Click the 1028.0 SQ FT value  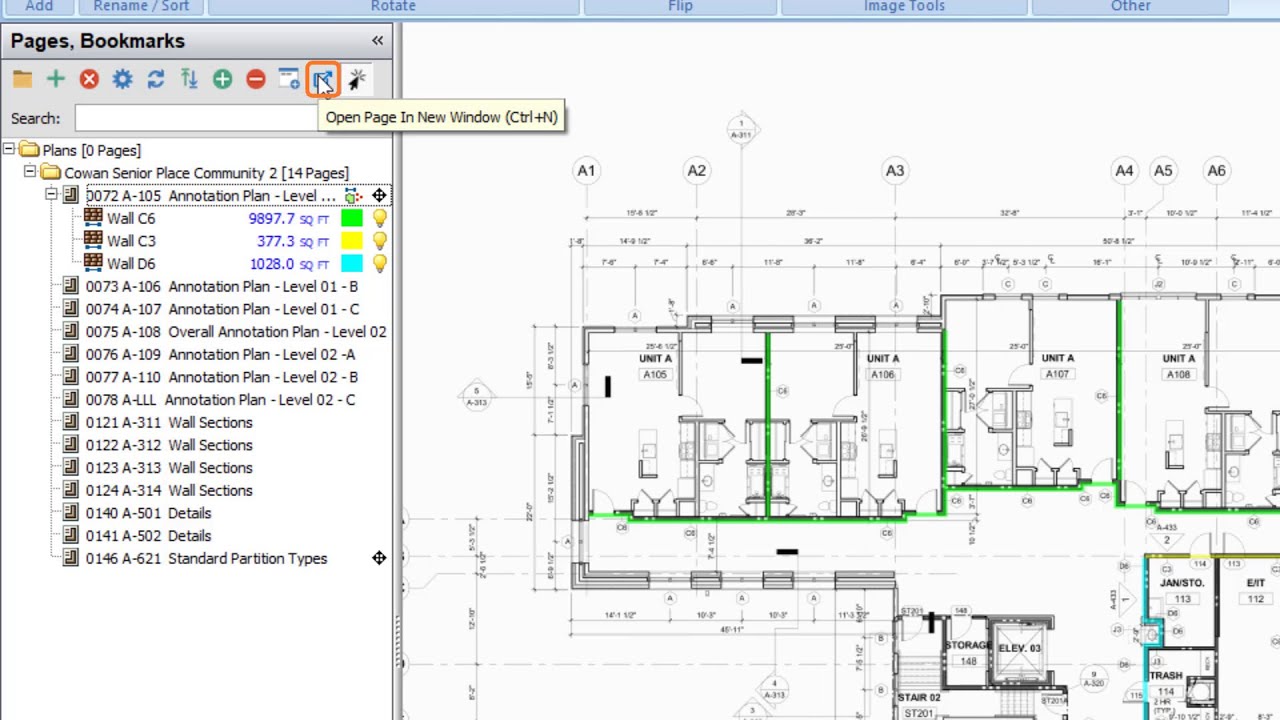click(x=289, y=264)
